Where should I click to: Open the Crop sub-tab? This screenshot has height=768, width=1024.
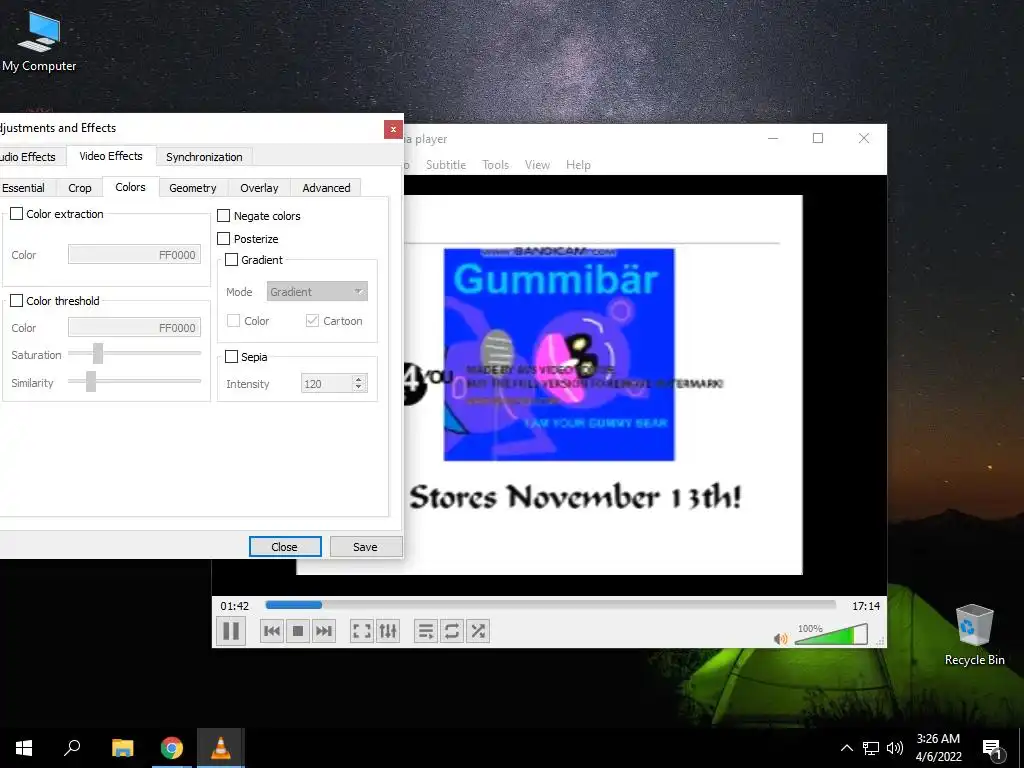click(80, 187)
